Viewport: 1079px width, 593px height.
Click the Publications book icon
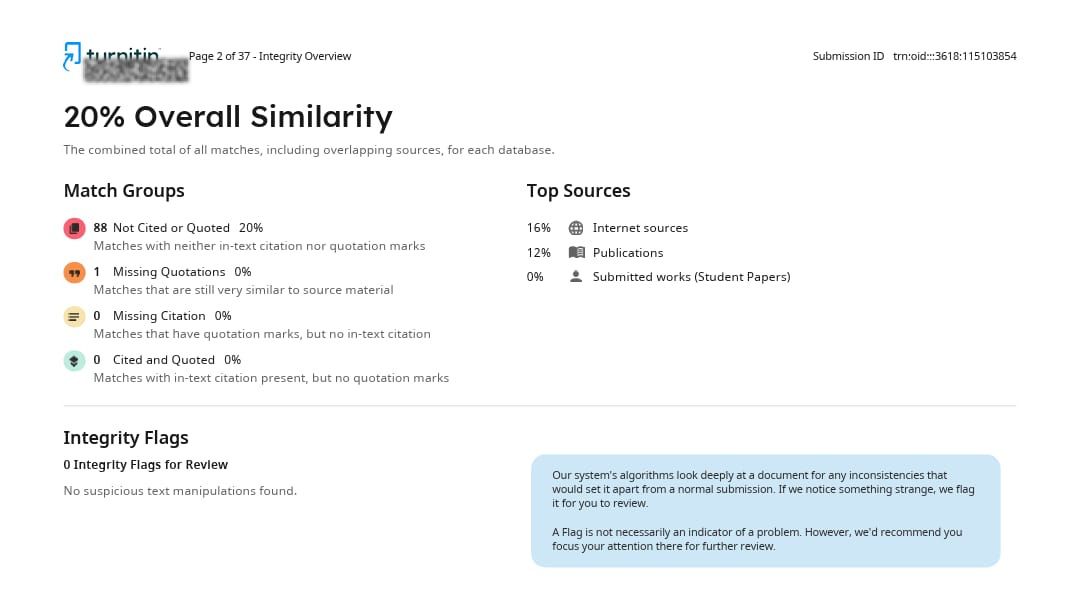point(577,252)
